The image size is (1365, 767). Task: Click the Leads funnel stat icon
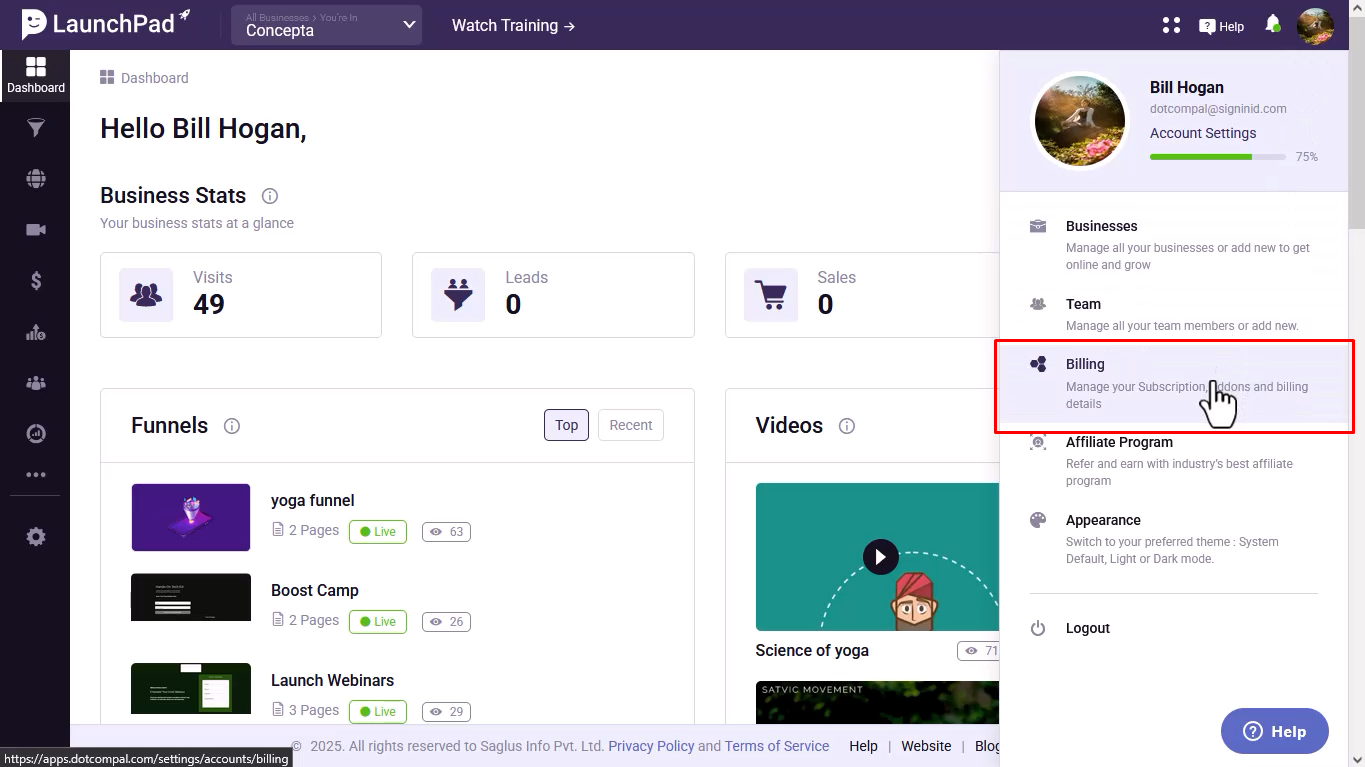tap(458, 295)
